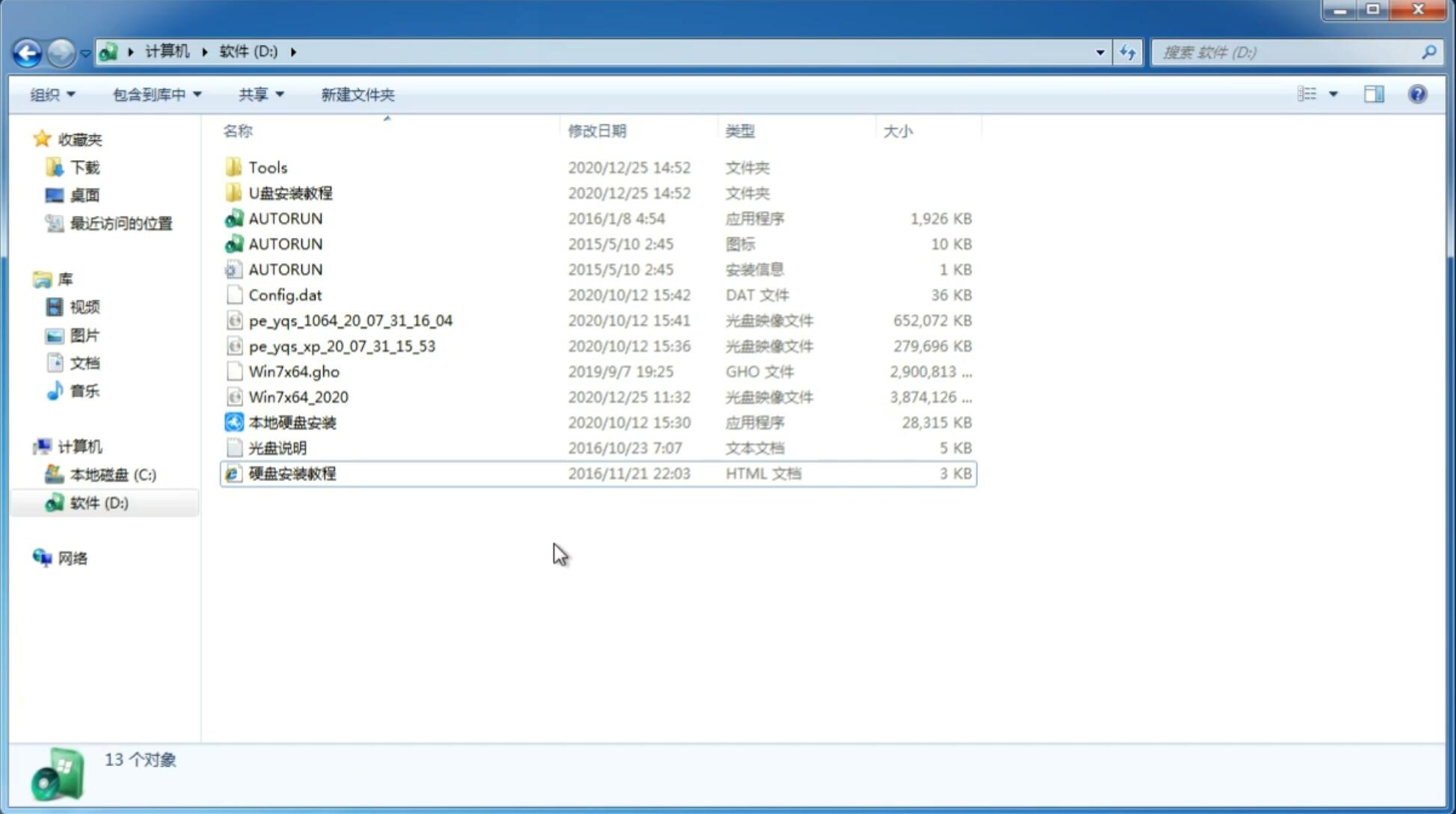Screen dimensions: 1456x814
Task: Open the Tools folder
Action: (267, 167)
